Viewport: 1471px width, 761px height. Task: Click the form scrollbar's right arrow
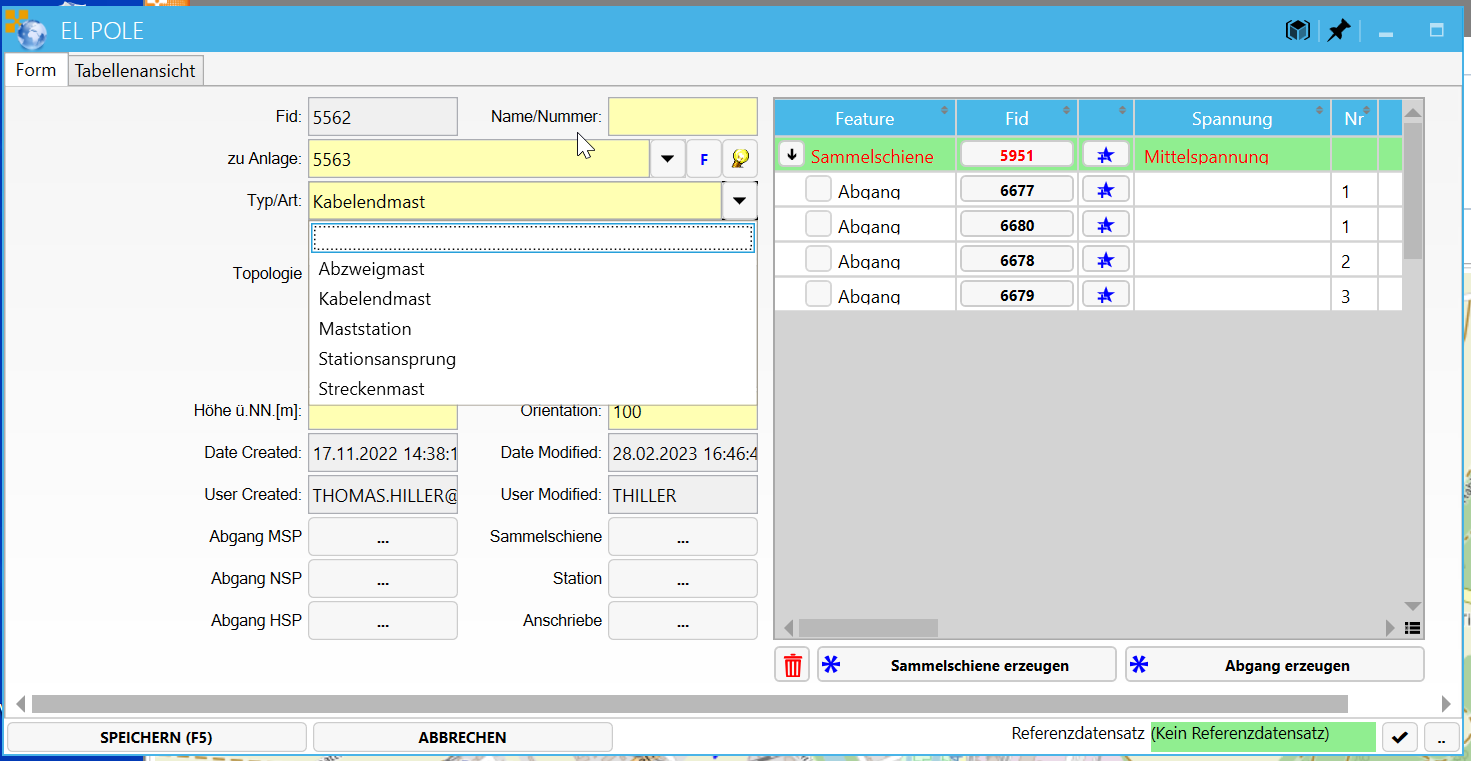coord(1445,703)
